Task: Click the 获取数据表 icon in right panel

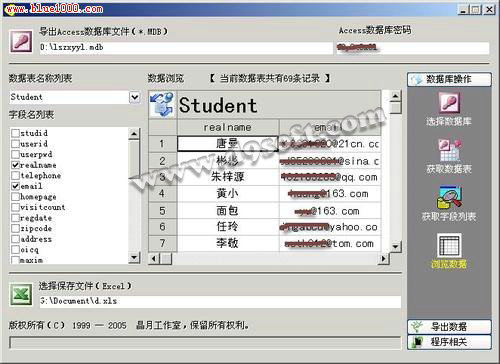Action: point(449,150)
